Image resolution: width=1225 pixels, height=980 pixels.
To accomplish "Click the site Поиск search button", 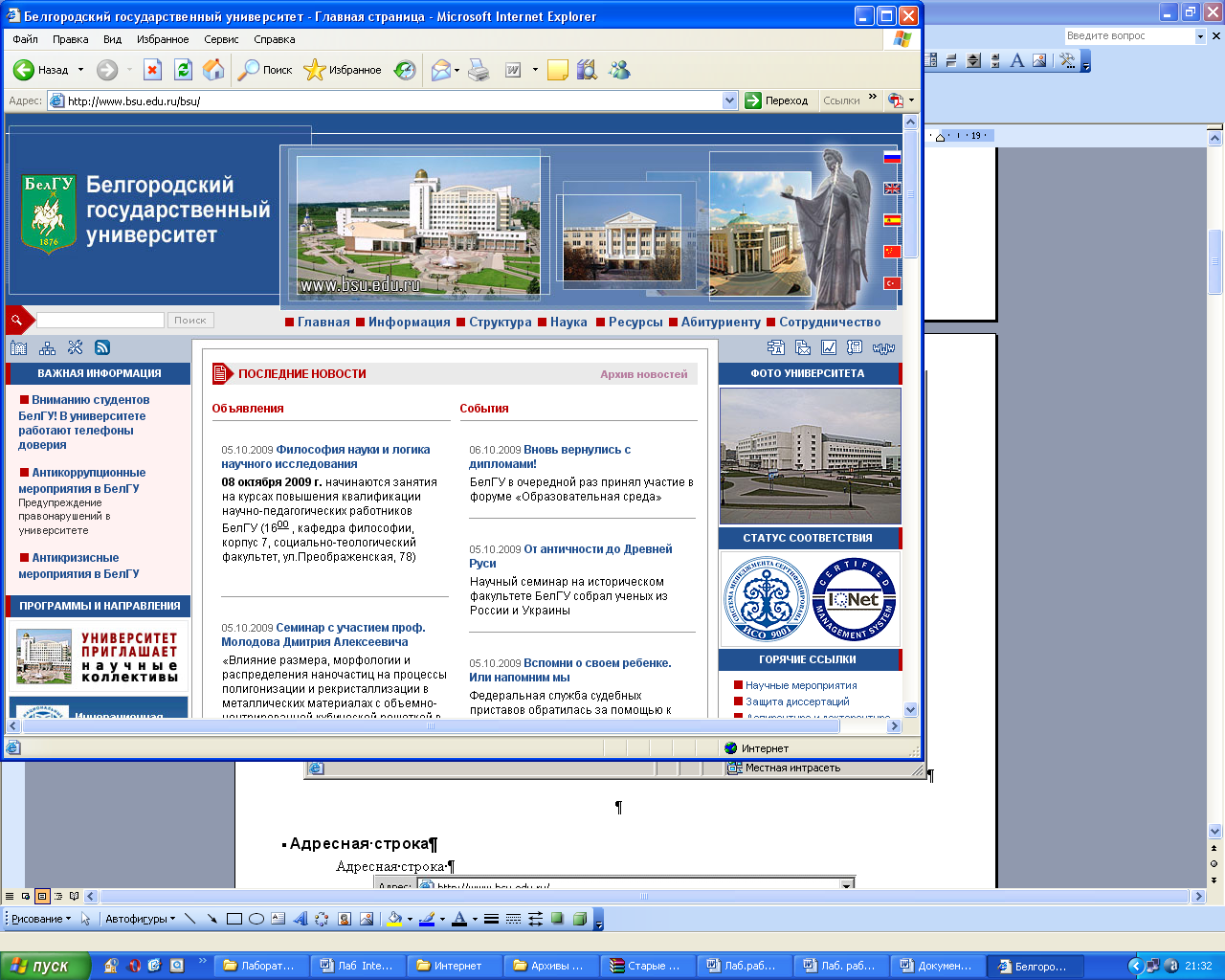I will pos(190,321).
